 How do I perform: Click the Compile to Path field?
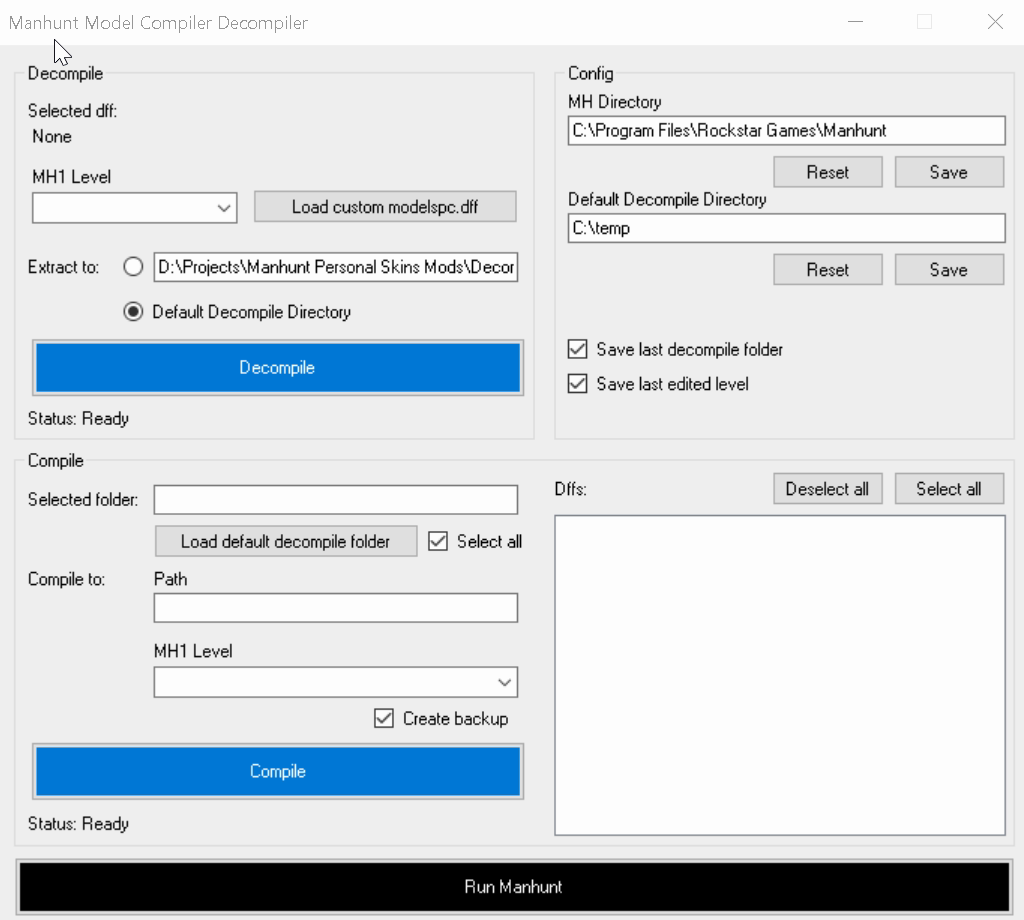336,608
